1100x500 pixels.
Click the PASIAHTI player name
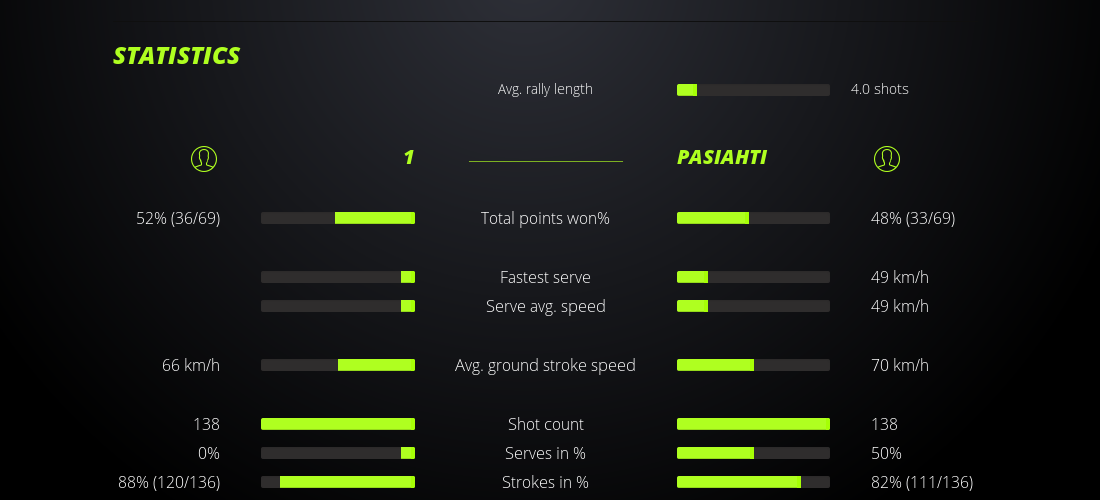click(721, 158)
